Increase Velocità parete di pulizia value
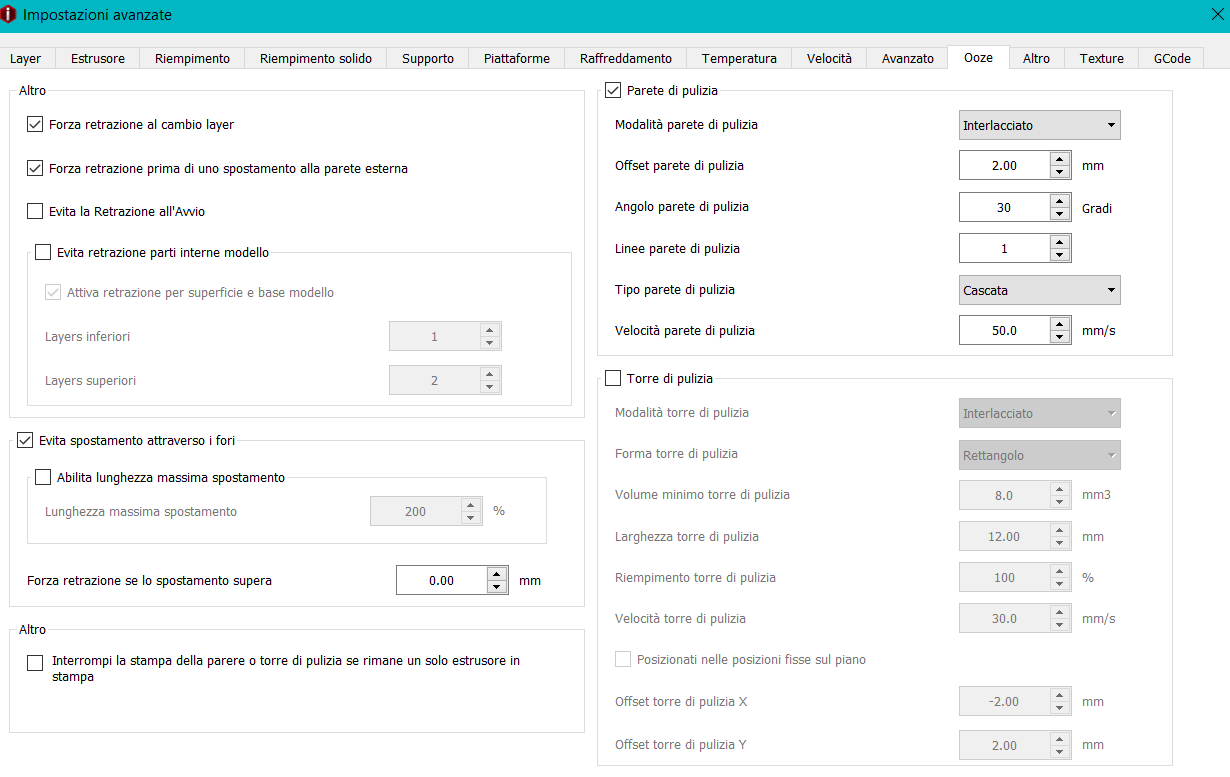The width and height of the screenshot is (1230, 777). pos(1060,323)
